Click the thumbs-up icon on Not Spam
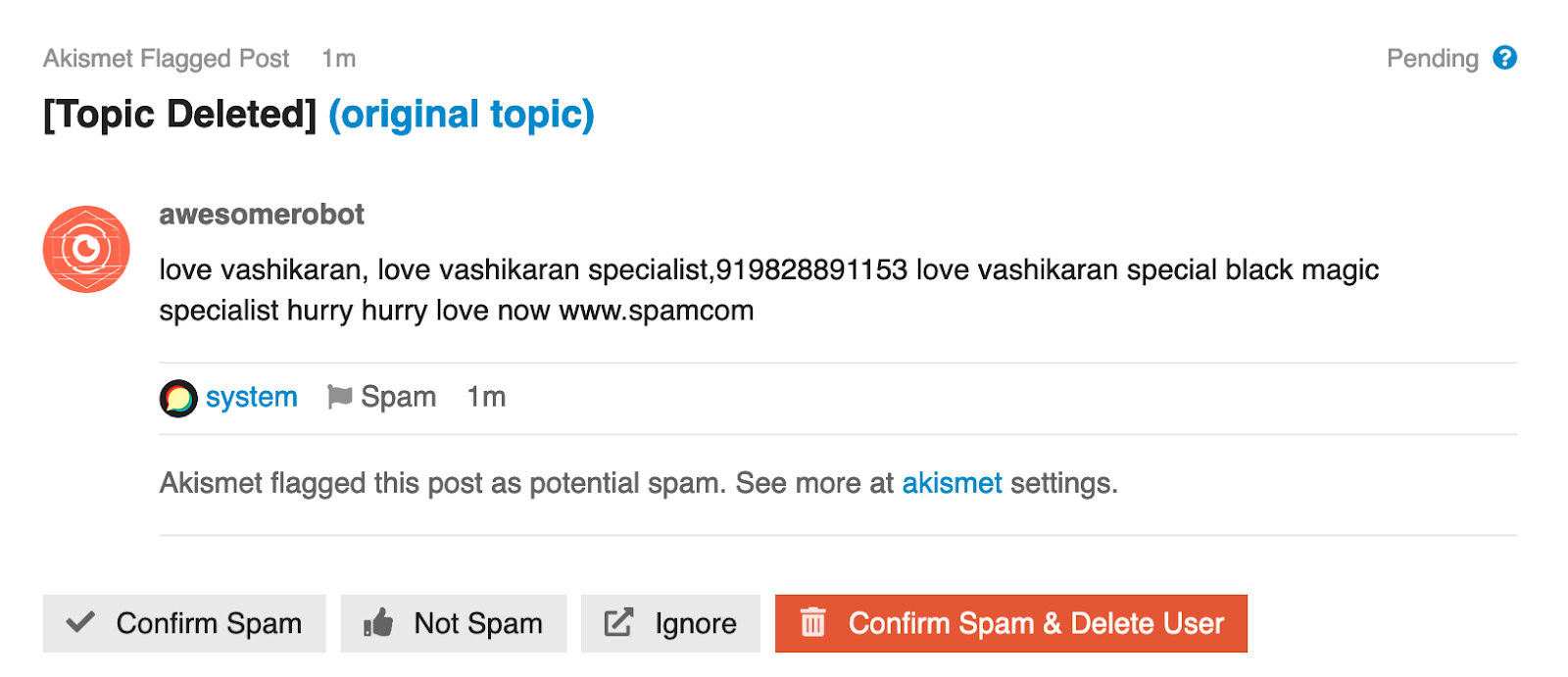Viewport: 1568px width, 677px height. click(x=378, y=622)
